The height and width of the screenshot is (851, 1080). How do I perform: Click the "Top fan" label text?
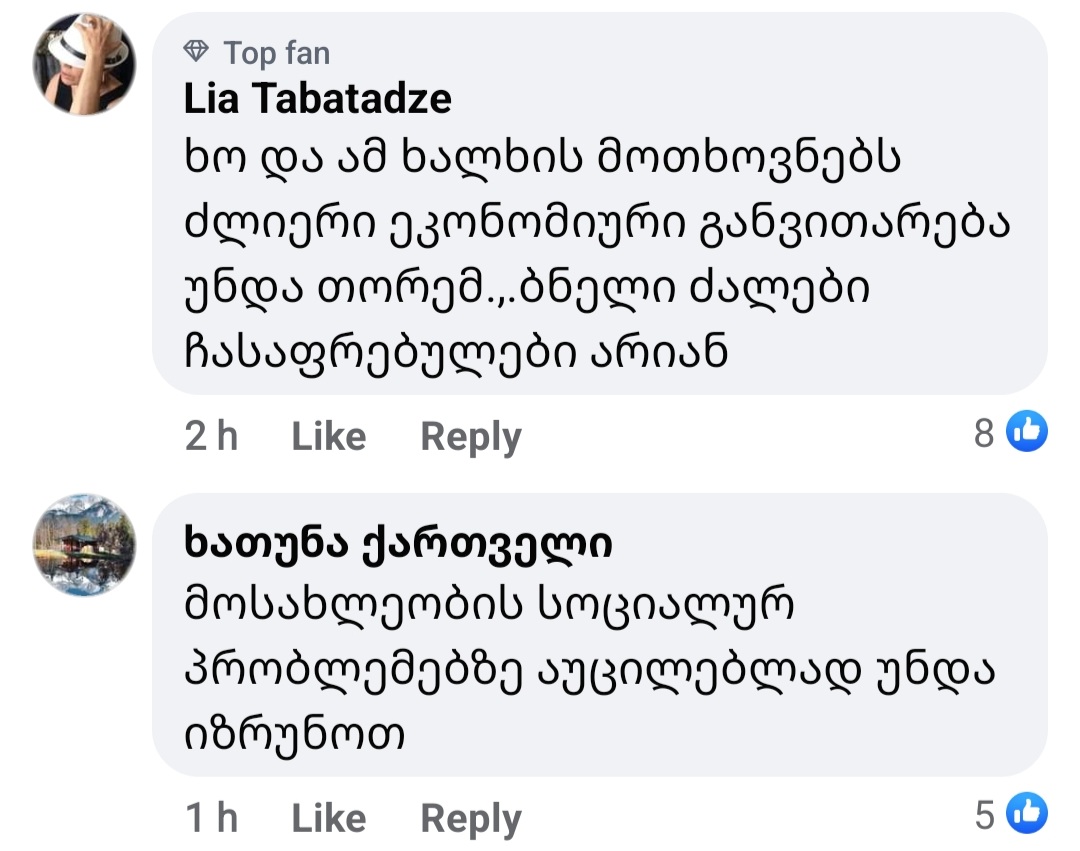coord(276,52)
